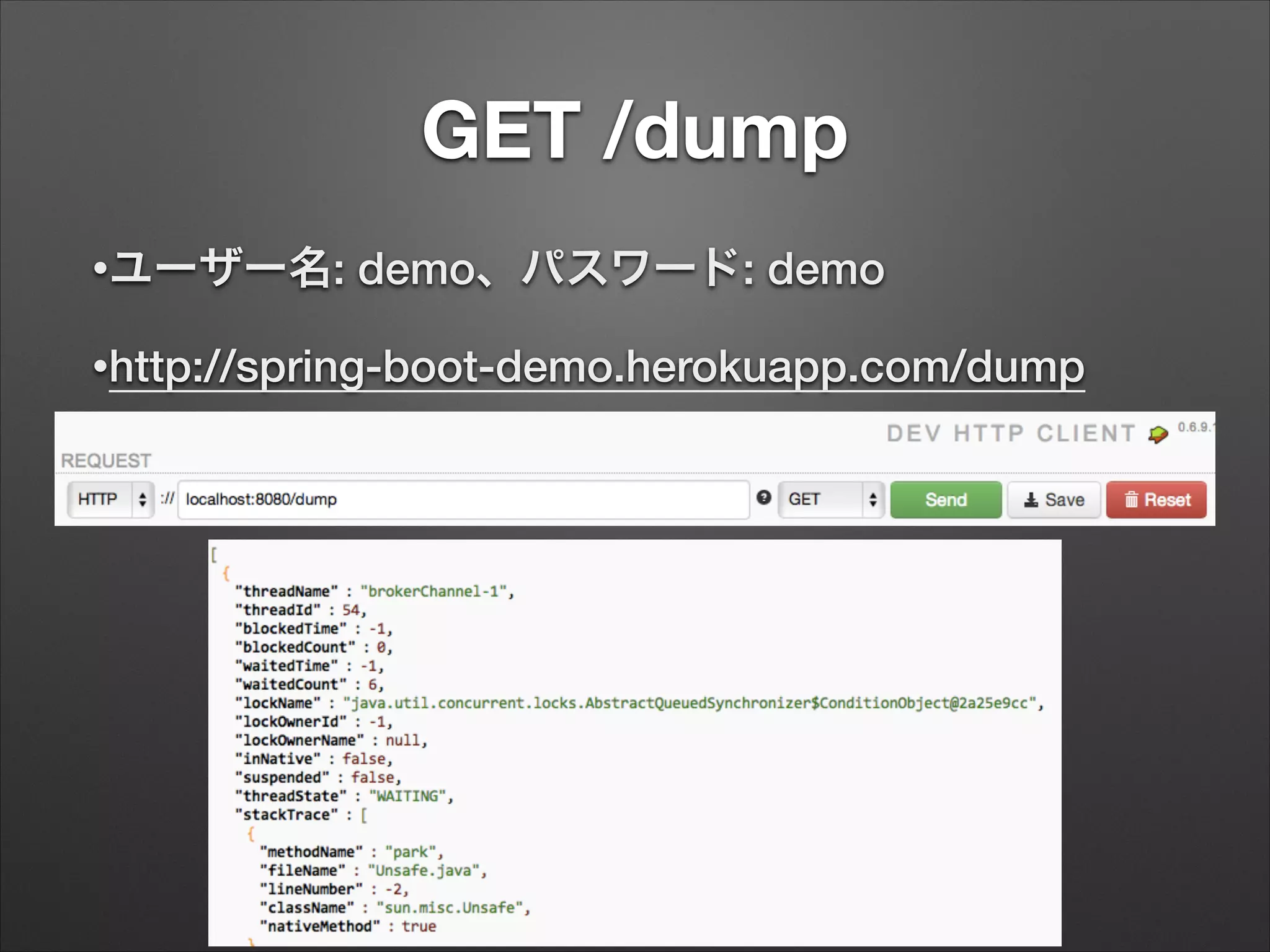This screenshot has width=1270, height=952.
Task: Open the spring-boot-demo.herokuapp.com/dump link
Action: [597, 368]
